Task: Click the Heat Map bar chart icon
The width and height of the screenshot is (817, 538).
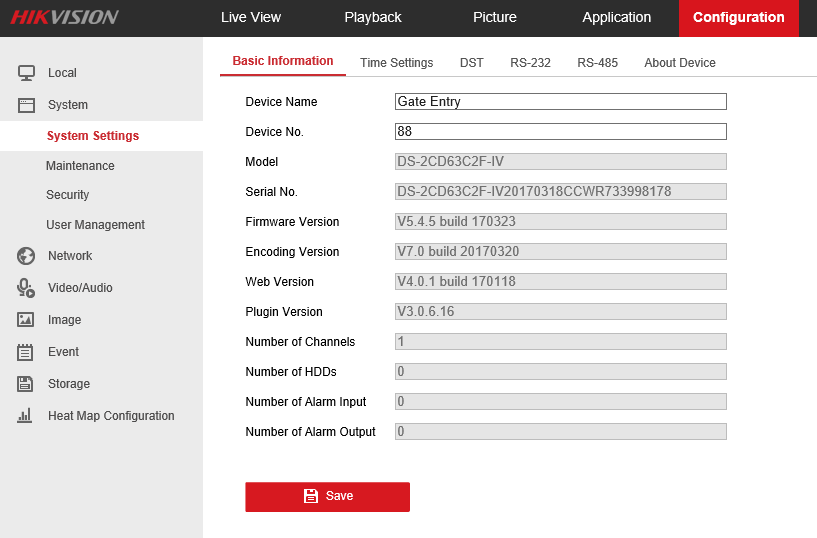Action: 26,416
